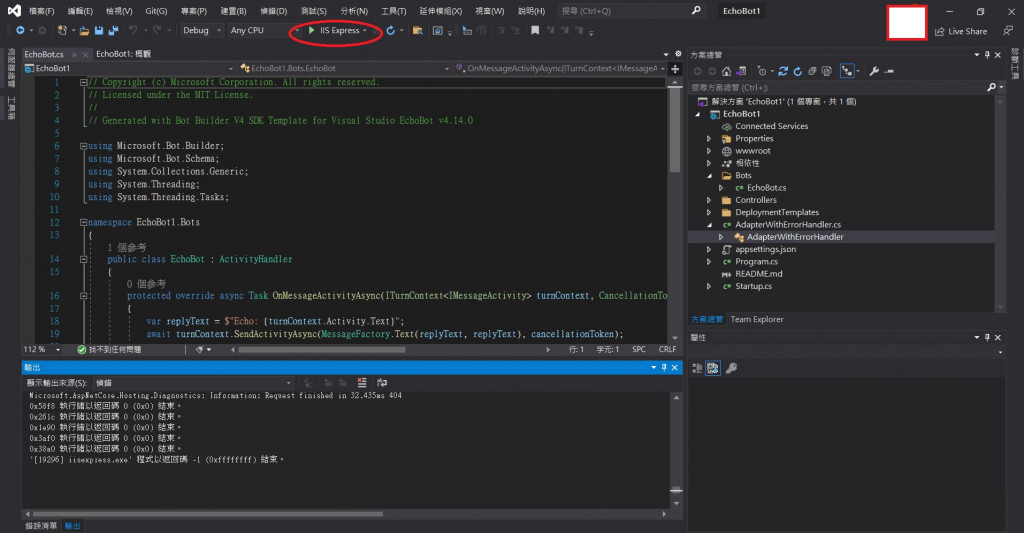Expand the DeploymentTemplates folder

pos(709,212)
